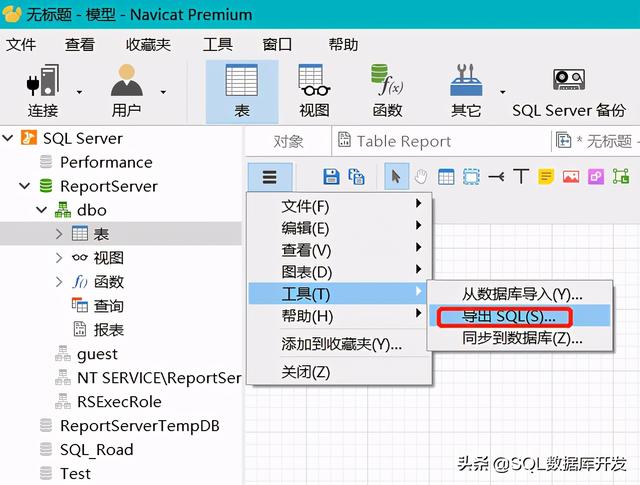Open the Connection (连接) toolbar icon
Screen dimensions: 640x485
point(42,91)
